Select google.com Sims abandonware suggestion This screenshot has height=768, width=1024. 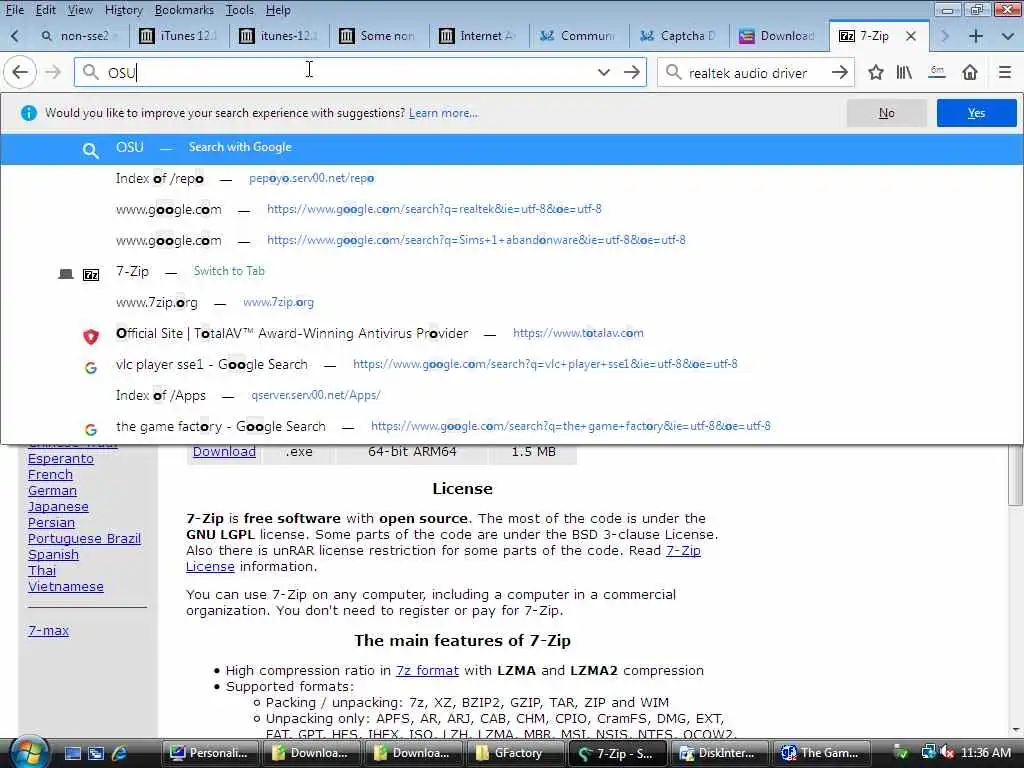pyautogui.click(x=512, y=240)
